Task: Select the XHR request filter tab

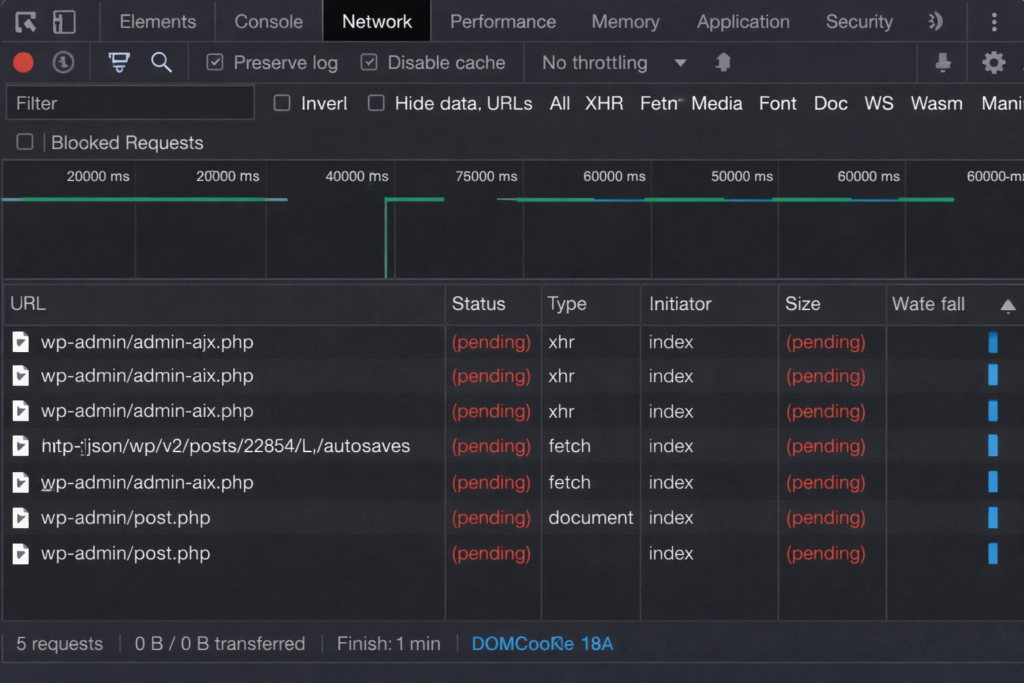Action: (x=604, y=103)
